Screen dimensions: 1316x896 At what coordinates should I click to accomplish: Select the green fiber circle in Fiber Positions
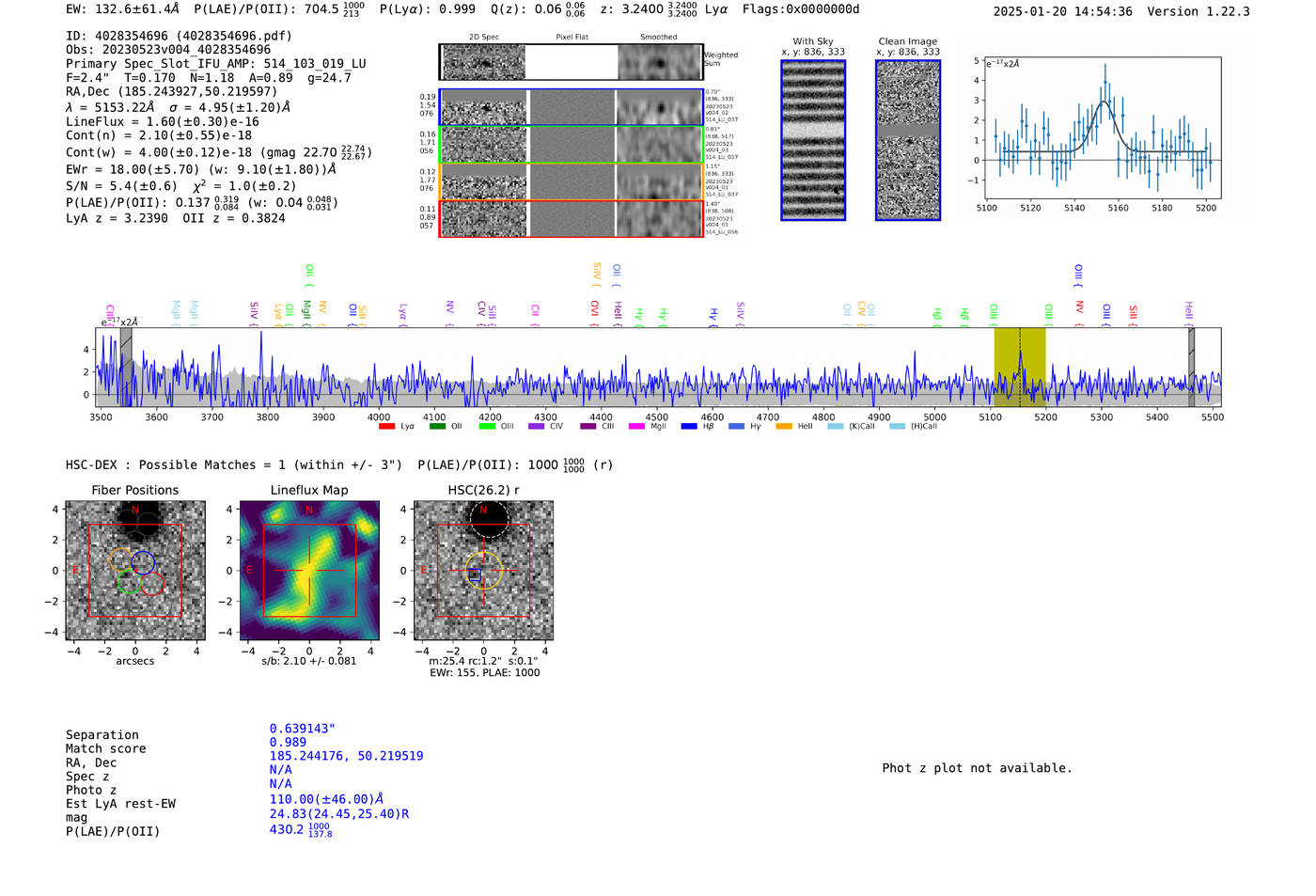(129, 583)
